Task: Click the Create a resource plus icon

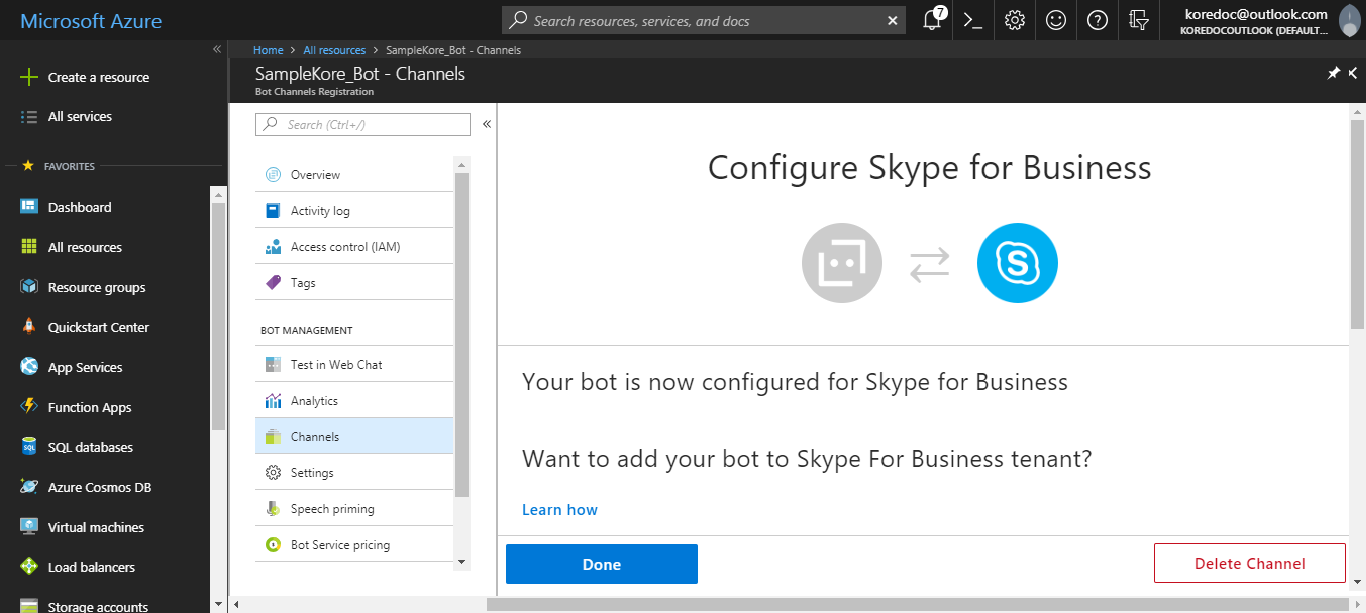Action: pos(29,77)
